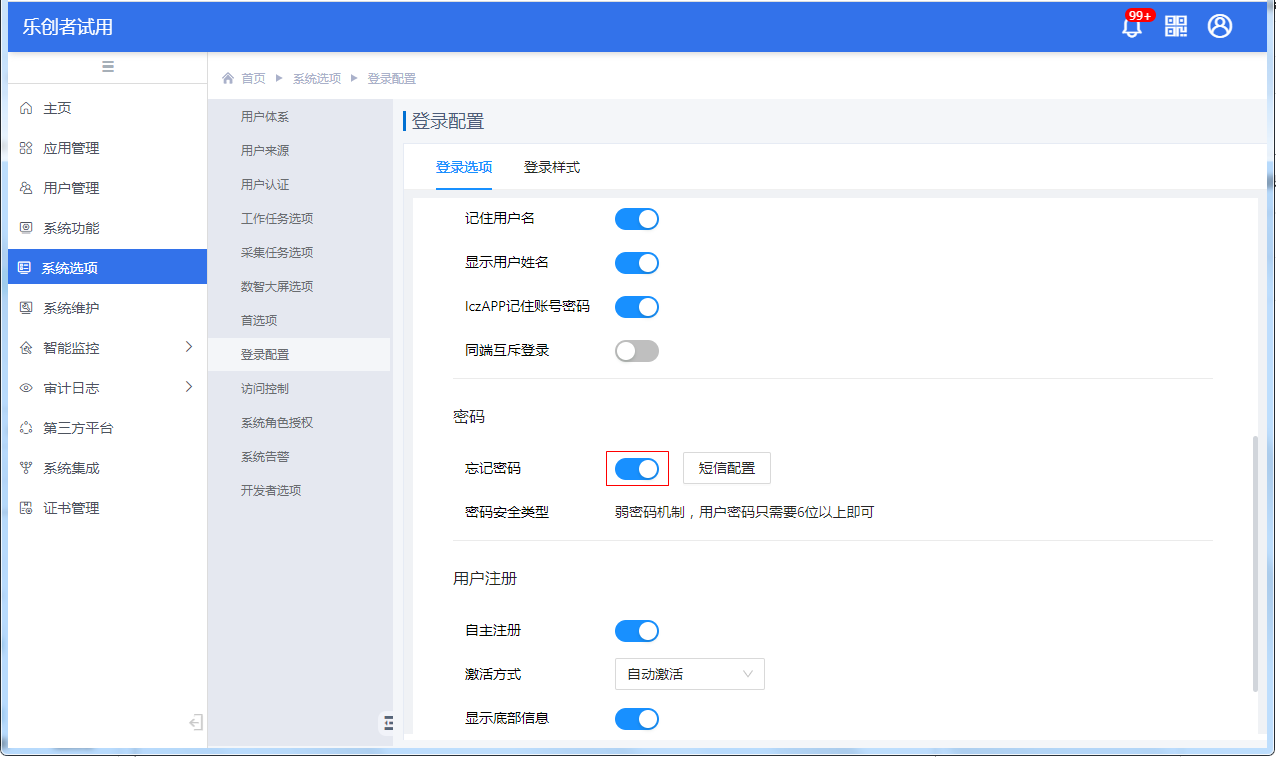
Task: Switch to the 登录样式 tab
Action: click(552, 168)
